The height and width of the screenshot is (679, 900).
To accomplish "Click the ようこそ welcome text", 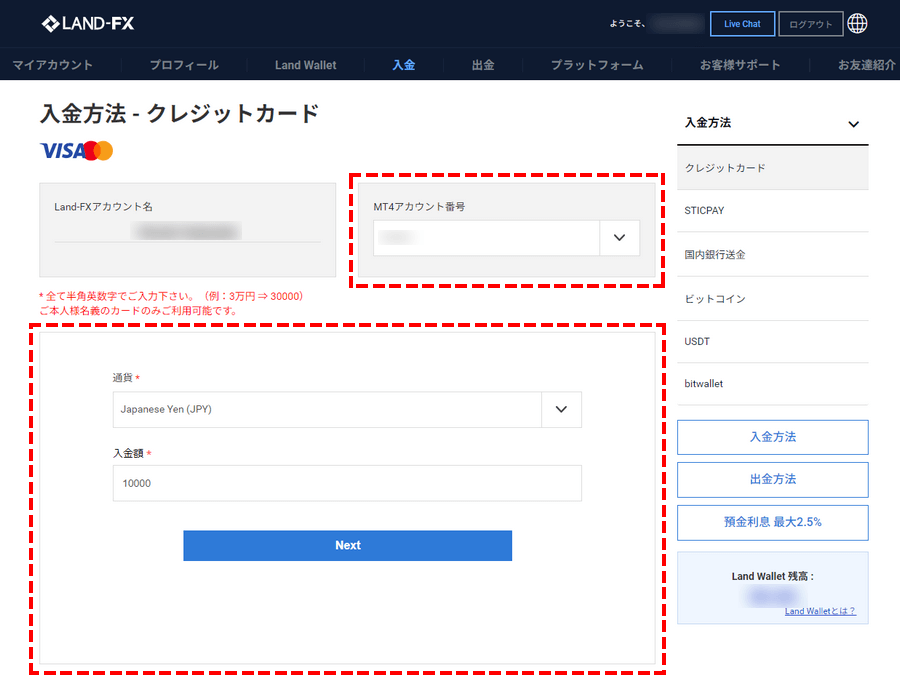I will [627, 24].
